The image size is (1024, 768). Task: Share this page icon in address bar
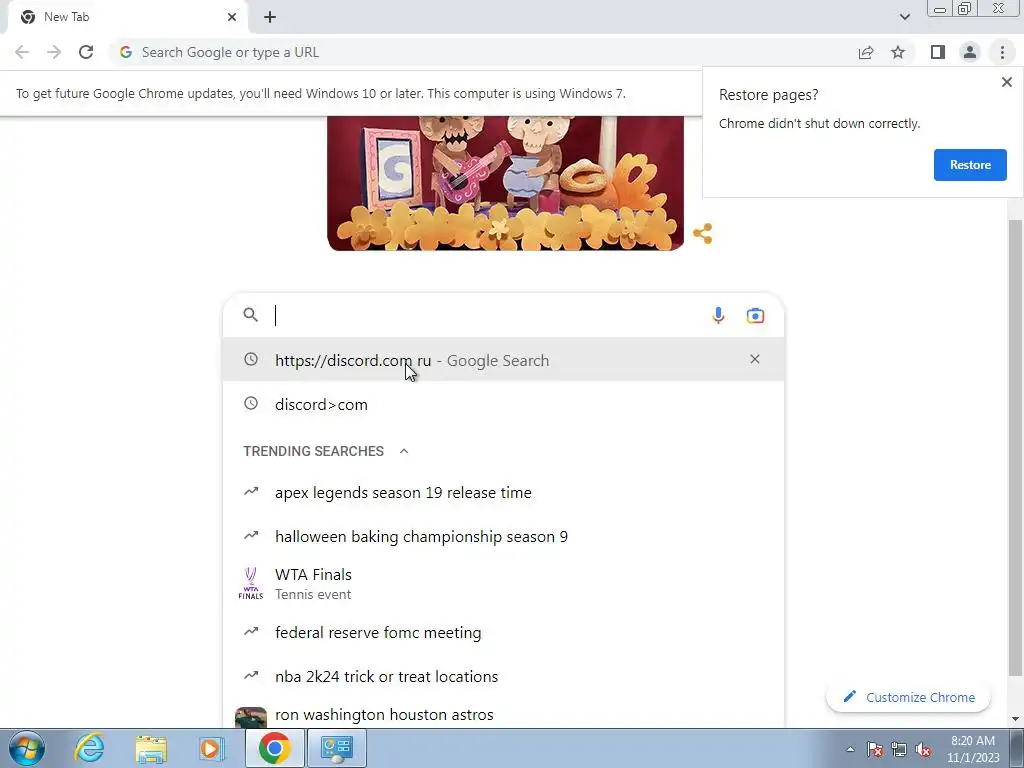(866, 52)
